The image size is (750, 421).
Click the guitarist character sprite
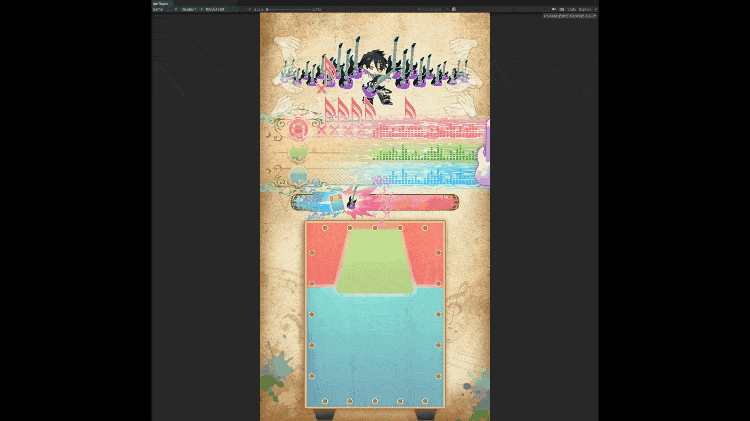pyautogui.click(x=374, y=72)
